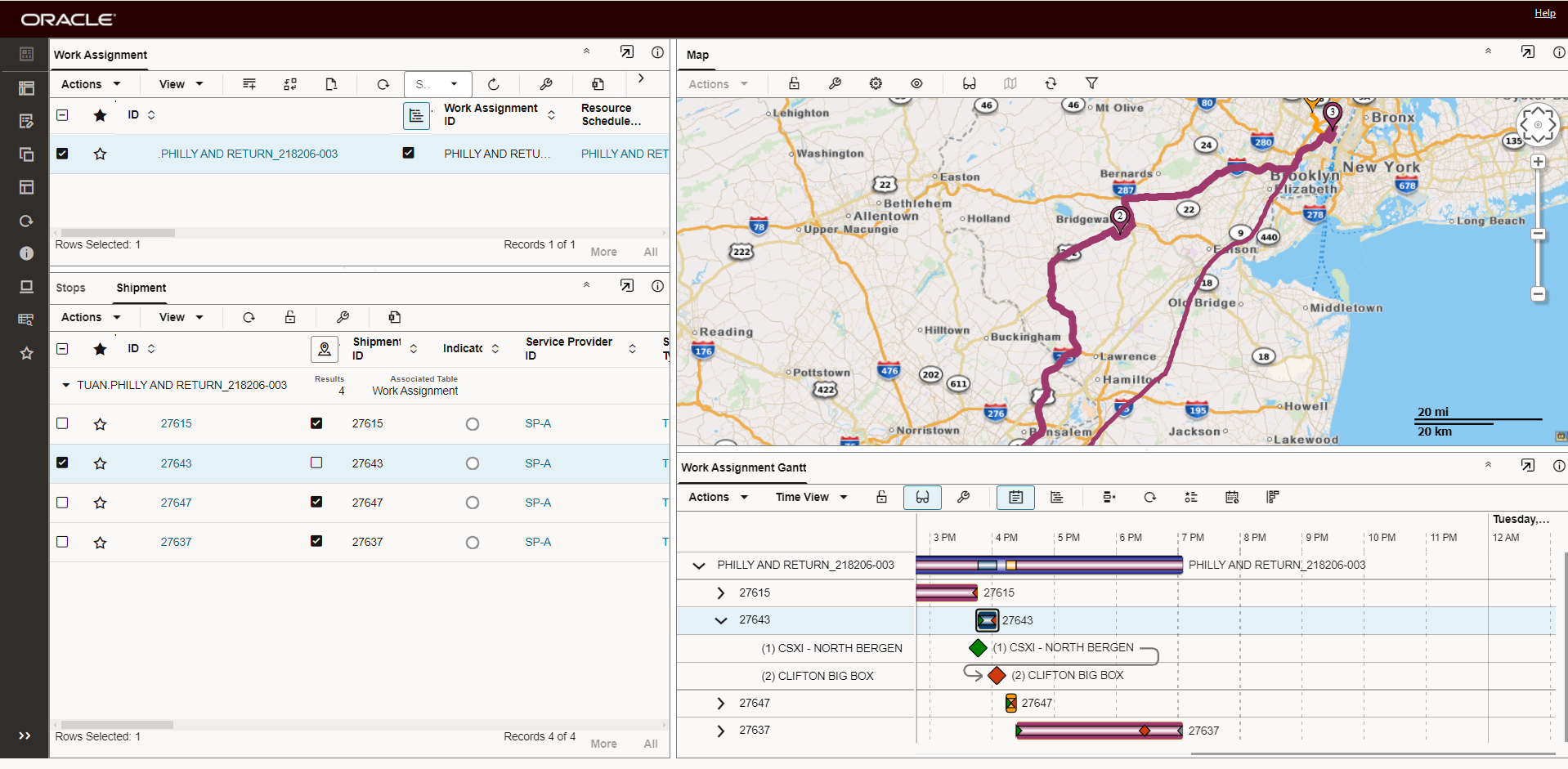Screen dimensions: 1568x769
Task: Open Shipment panel Actions dropdown
Action: click(x=91, y=317)
